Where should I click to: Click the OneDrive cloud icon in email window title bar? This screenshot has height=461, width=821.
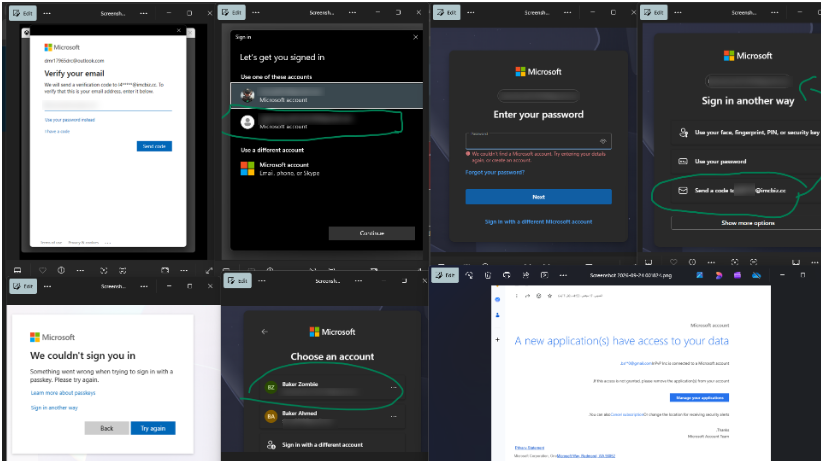tap(757, 275)
